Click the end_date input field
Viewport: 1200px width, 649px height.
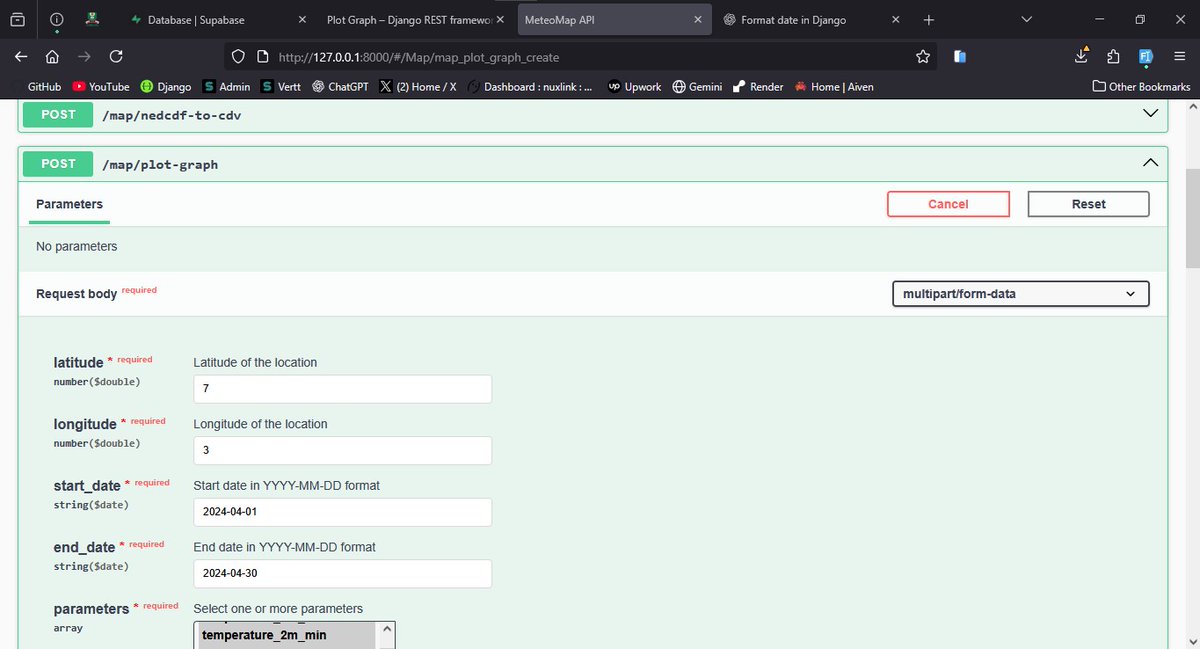click(x=342, y=574)
